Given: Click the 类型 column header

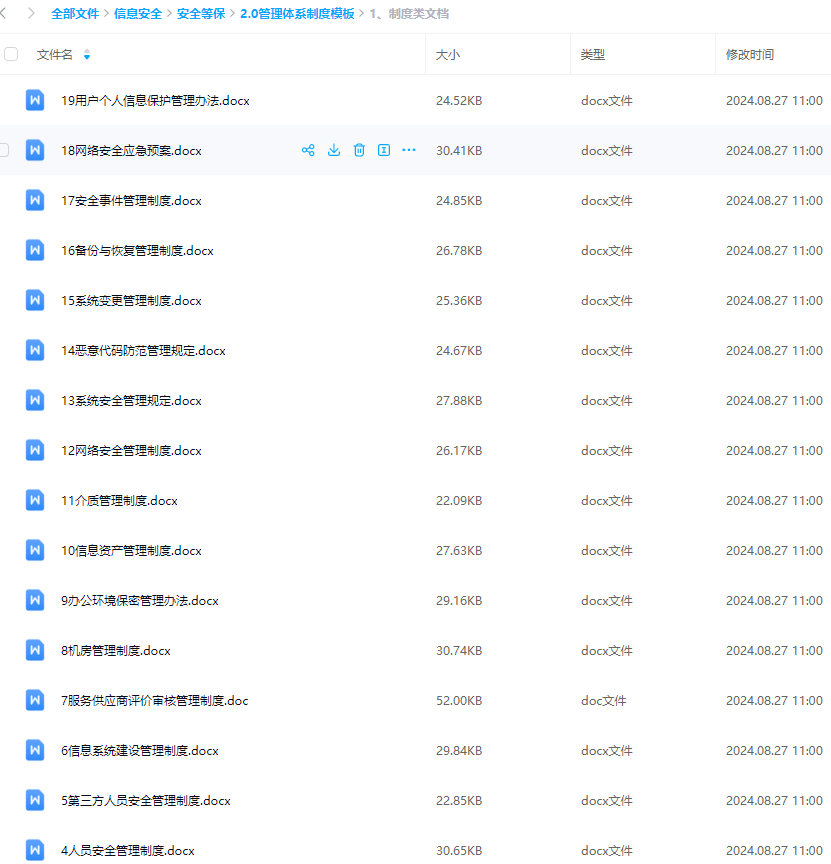Looking at the screenshot, I should 593,54.
